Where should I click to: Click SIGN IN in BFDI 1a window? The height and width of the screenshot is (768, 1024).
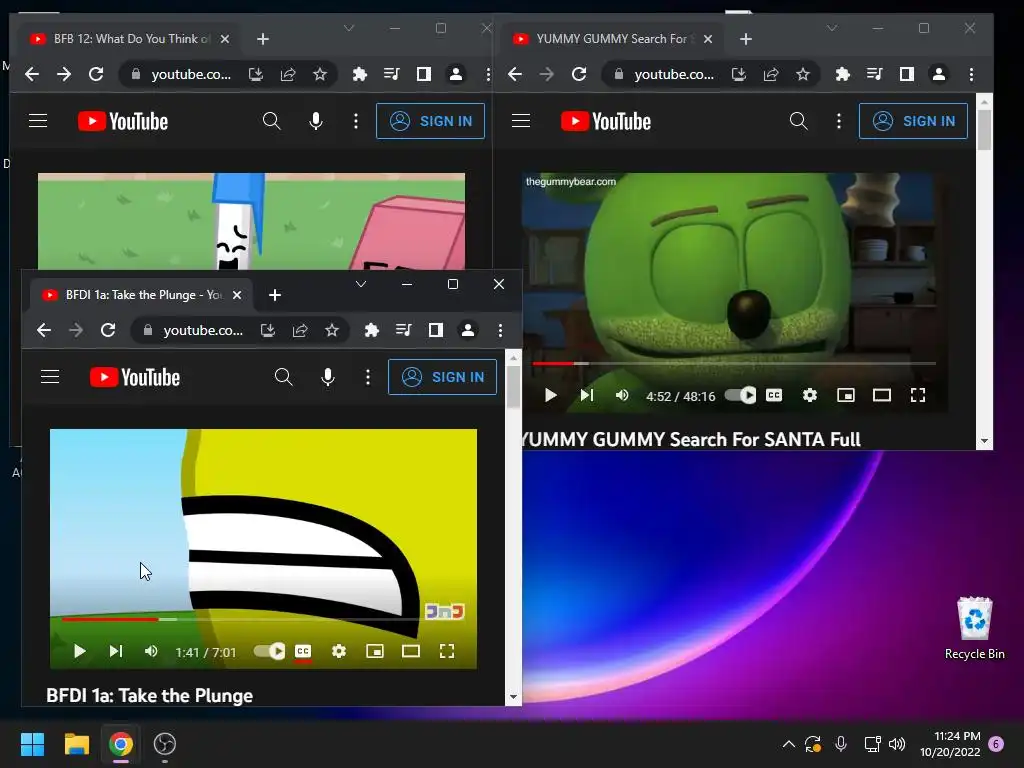pos(442,377)
